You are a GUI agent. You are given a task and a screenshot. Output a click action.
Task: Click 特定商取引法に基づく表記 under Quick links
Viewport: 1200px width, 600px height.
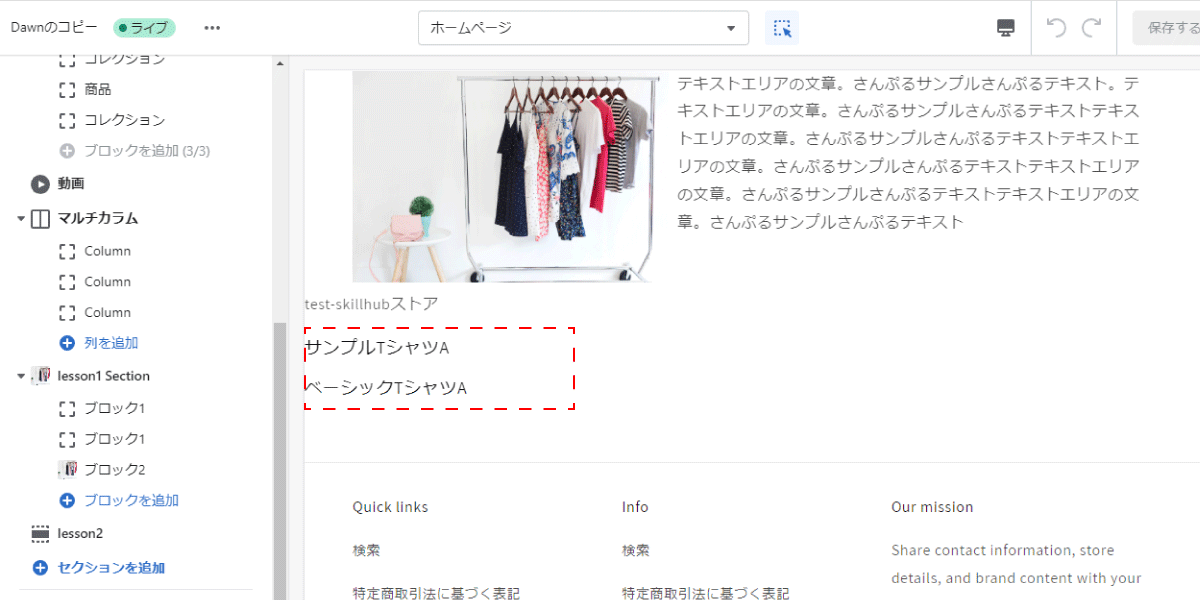[436, 593]
